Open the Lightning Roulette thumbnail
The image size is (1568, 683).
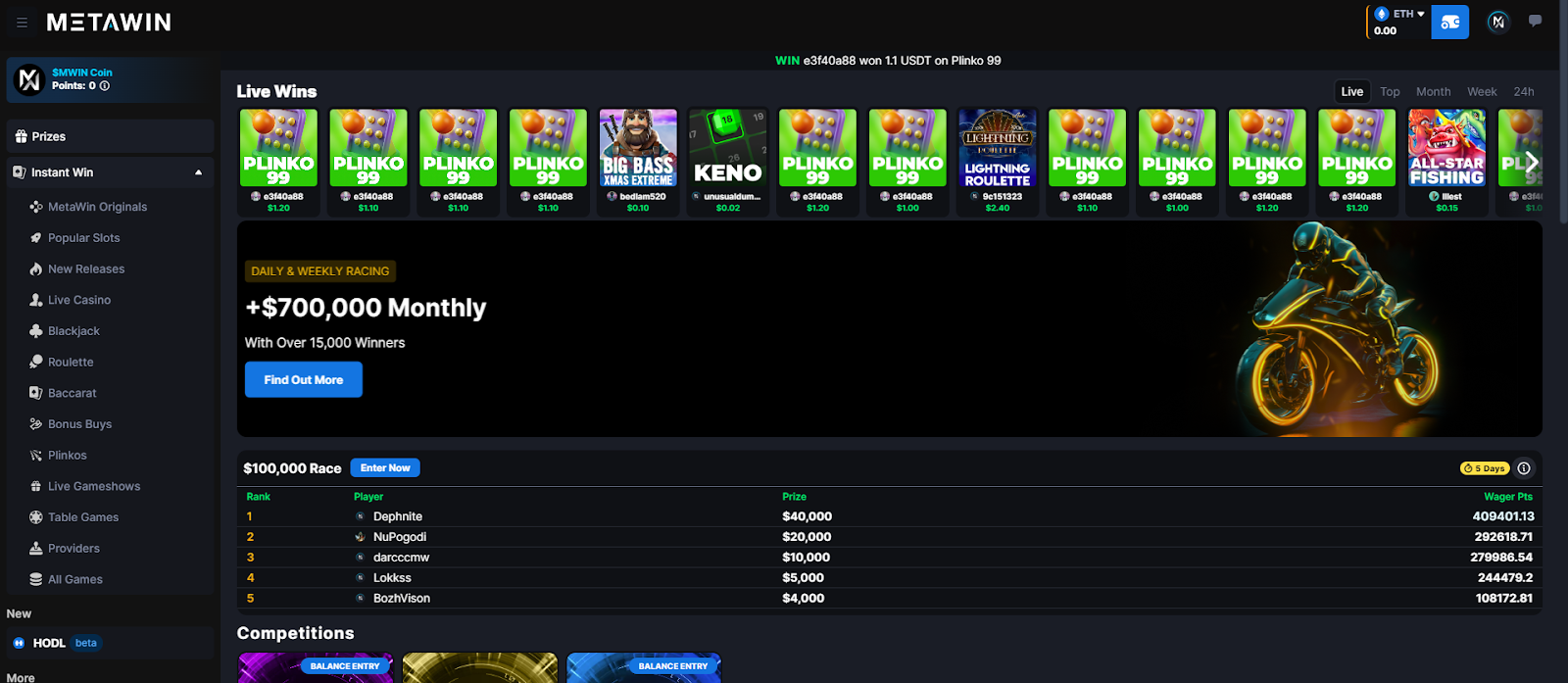(x=998, y=148)
